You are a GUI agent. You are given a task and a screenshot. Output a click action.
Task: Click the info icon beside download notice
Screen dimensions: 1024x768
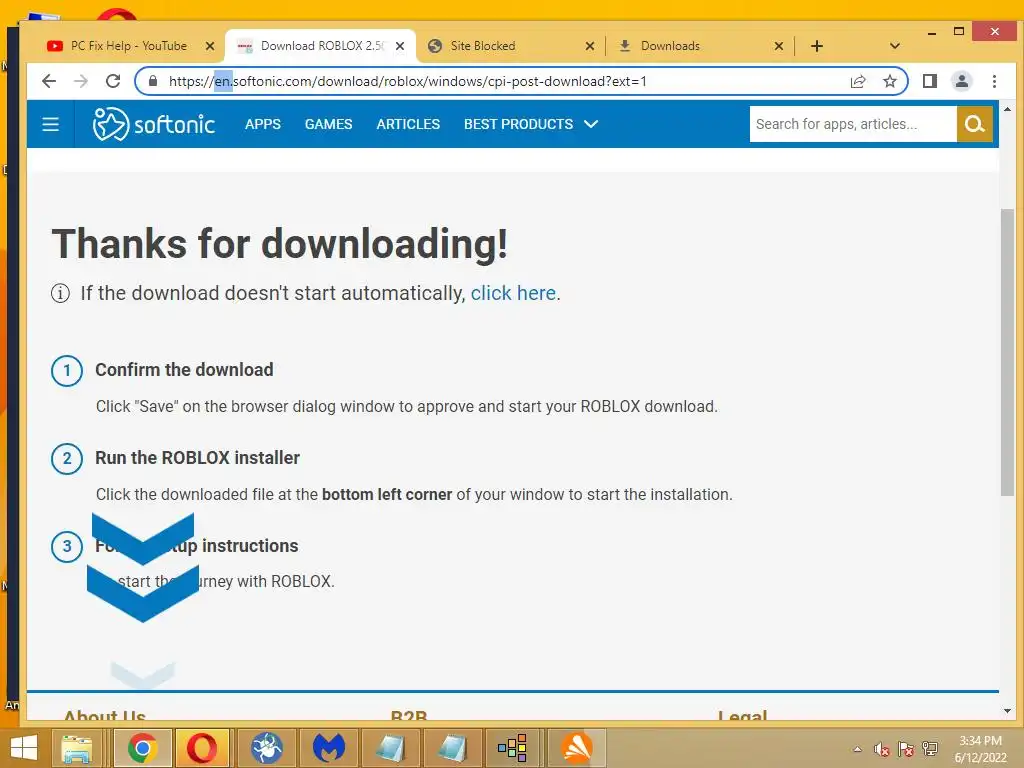pos(60,294)
